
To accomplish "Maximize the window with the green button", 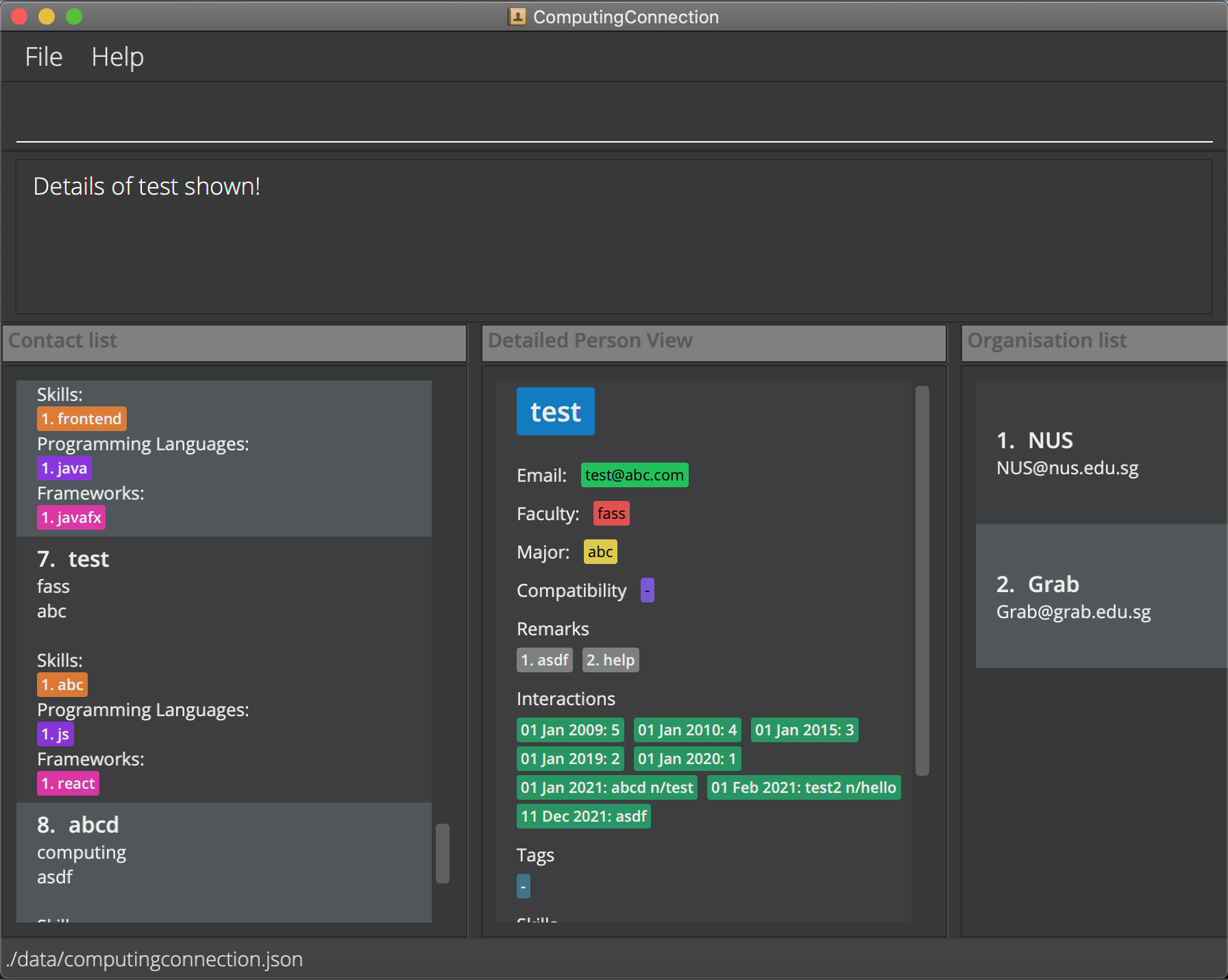I will [74, 16].
